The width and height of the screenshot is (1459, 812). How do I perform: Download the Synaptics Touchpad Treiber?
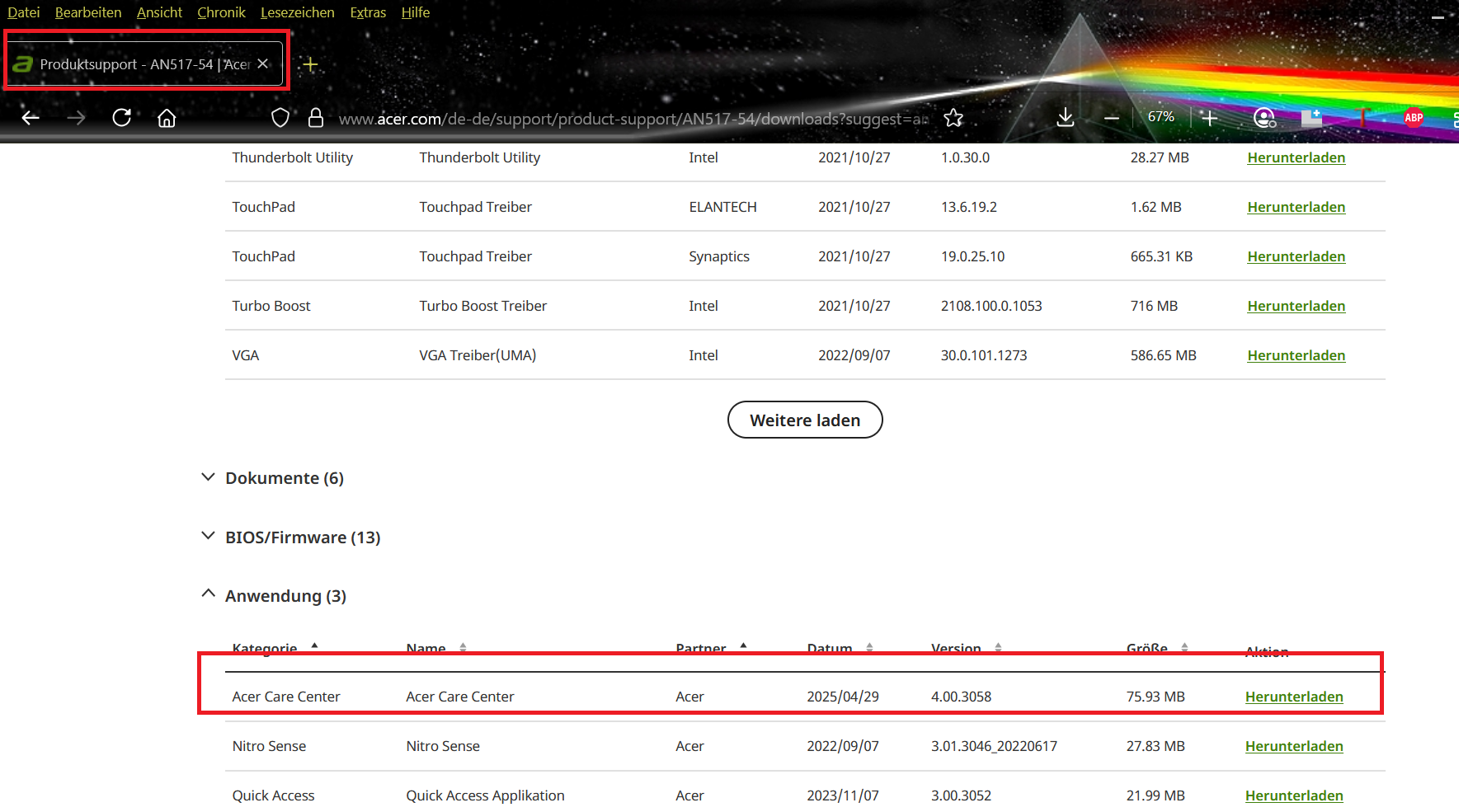pyautogui.click(x=1296, y=256)
